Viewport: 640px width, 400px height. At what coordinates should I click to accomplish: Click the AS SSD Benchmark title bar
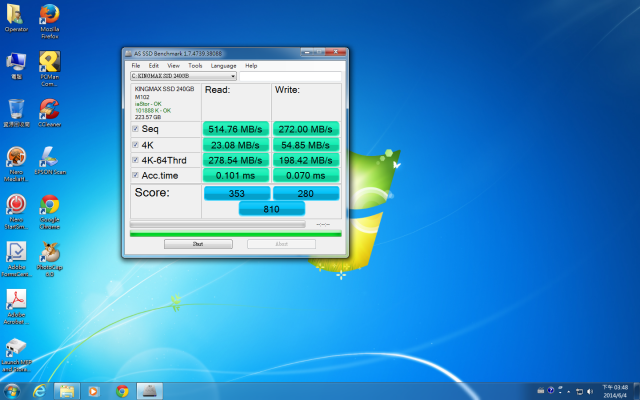coord(212,53)
